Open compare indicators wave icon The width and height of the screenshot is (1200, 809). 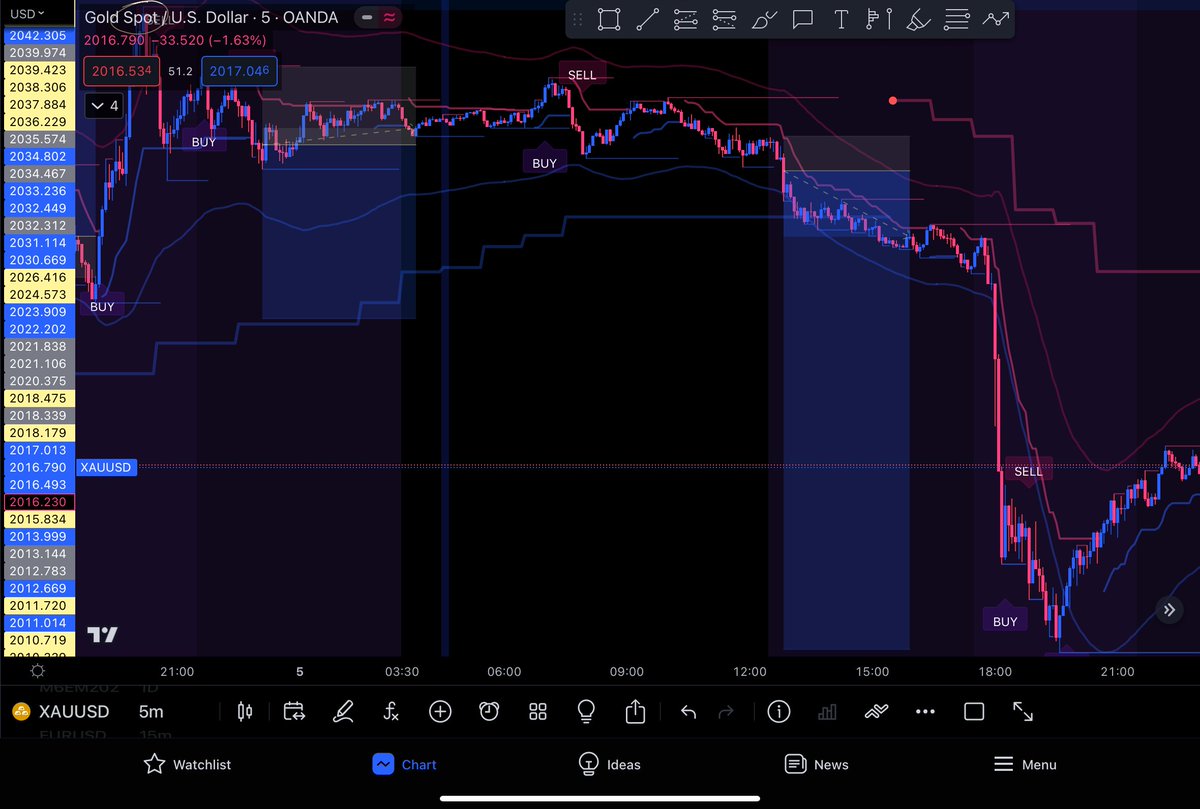pyautogui.click(x=876, y=712)
